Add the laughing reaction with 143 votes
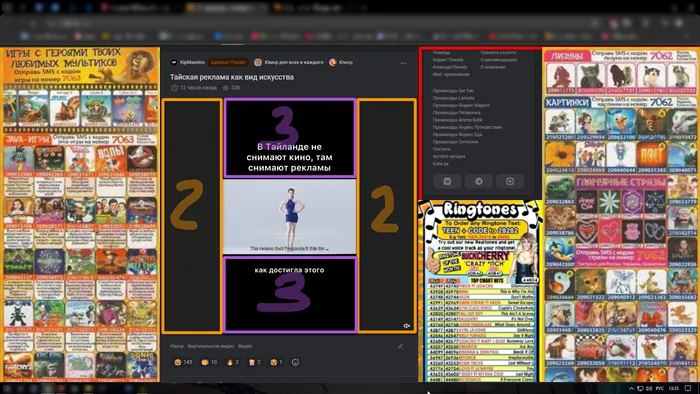Screen dimensions: 700x394 coord(183,362)
